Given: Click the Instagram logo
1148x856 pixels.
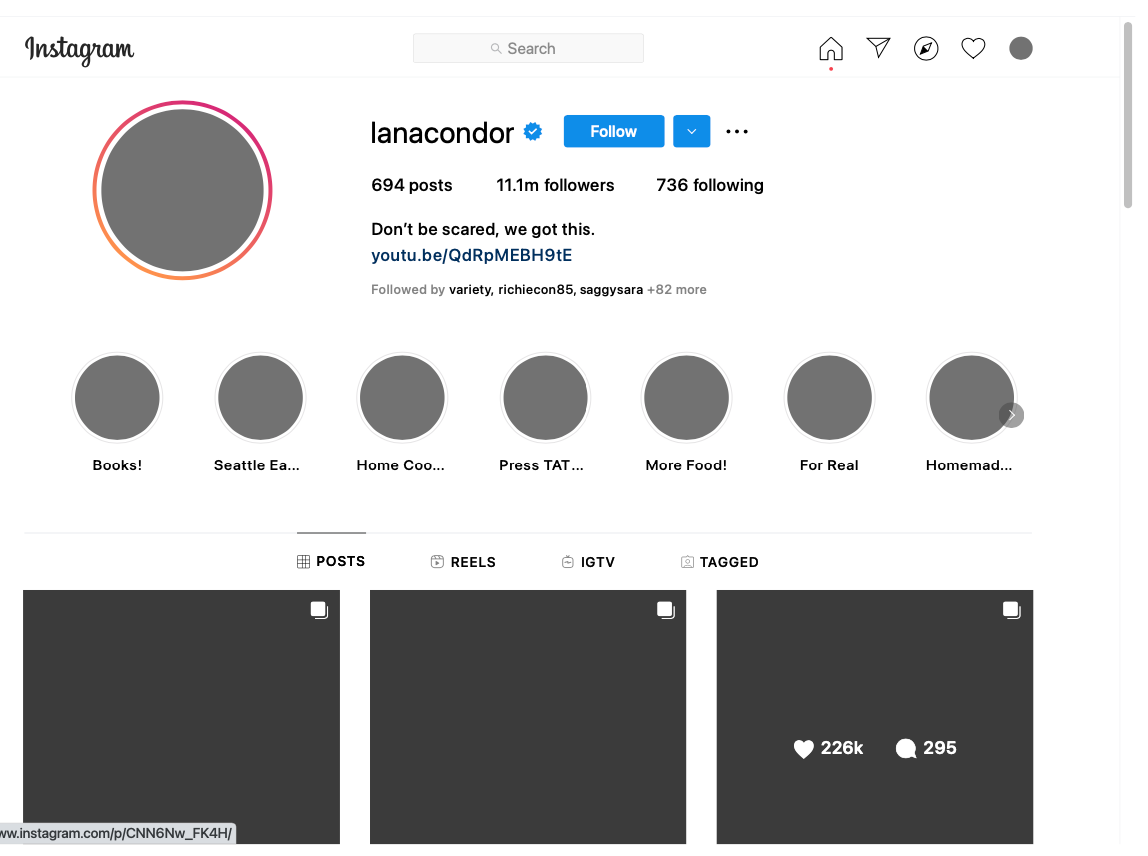Looking at the screenshot, I should 79,50.
